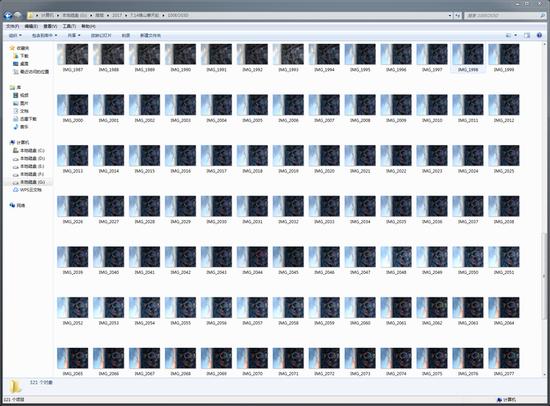Click the 2017 breadcrumb in address bar
The image size is (550, 406).
[117, 15]
